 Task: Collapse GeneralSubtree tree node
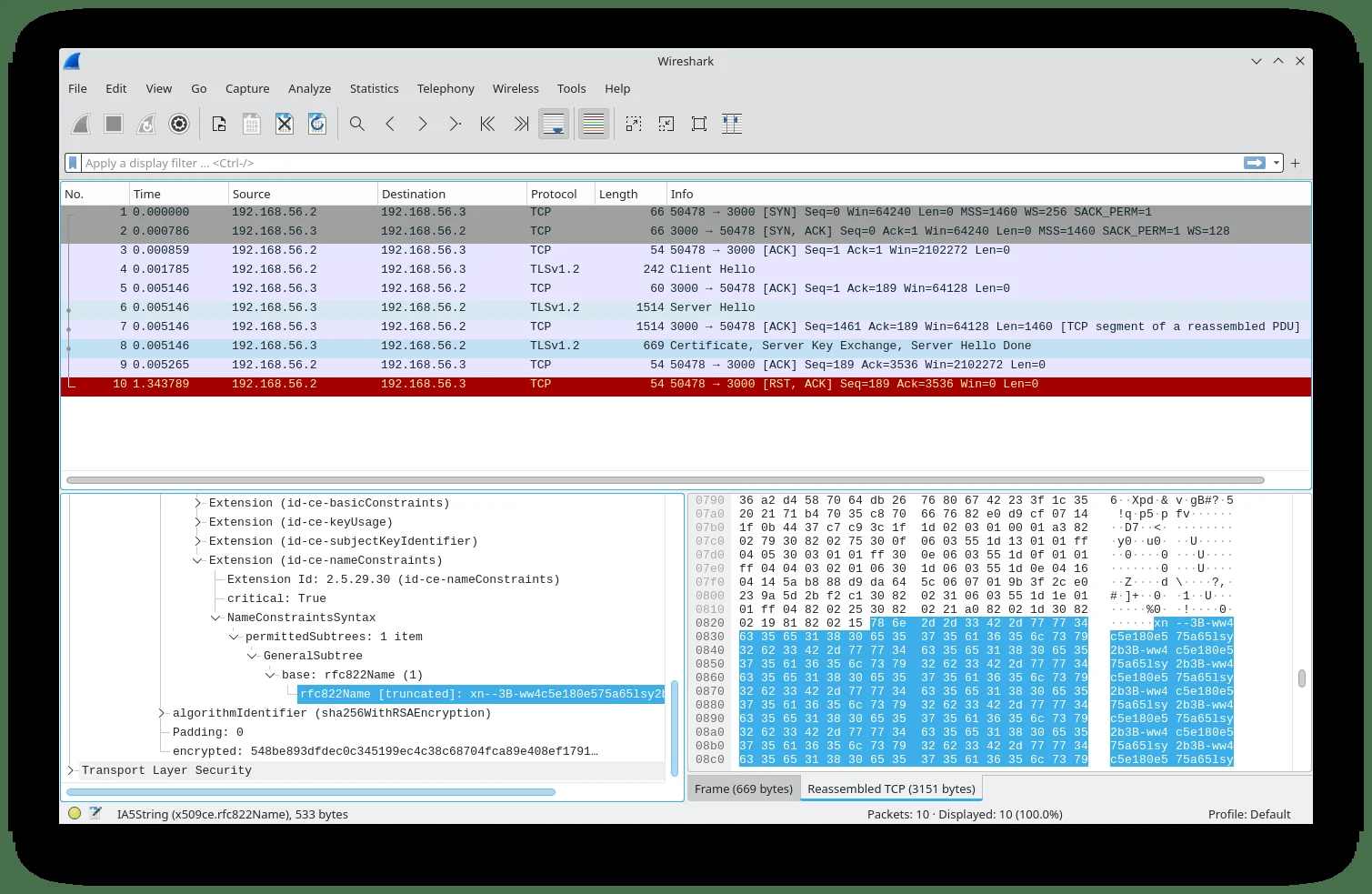[x=253, y=656]
